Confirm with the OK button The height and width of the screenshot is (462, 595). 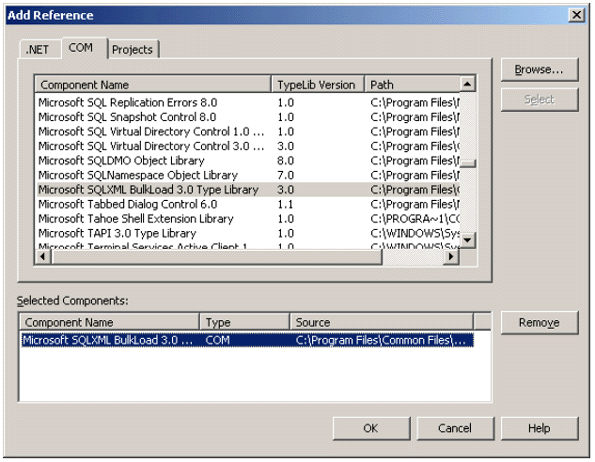371,428
